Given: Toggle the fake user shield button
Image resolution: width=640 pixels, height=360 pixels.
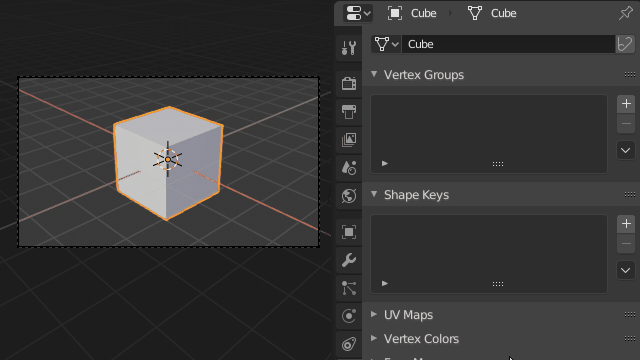Looking at the screenshot, I should point(625,44).
